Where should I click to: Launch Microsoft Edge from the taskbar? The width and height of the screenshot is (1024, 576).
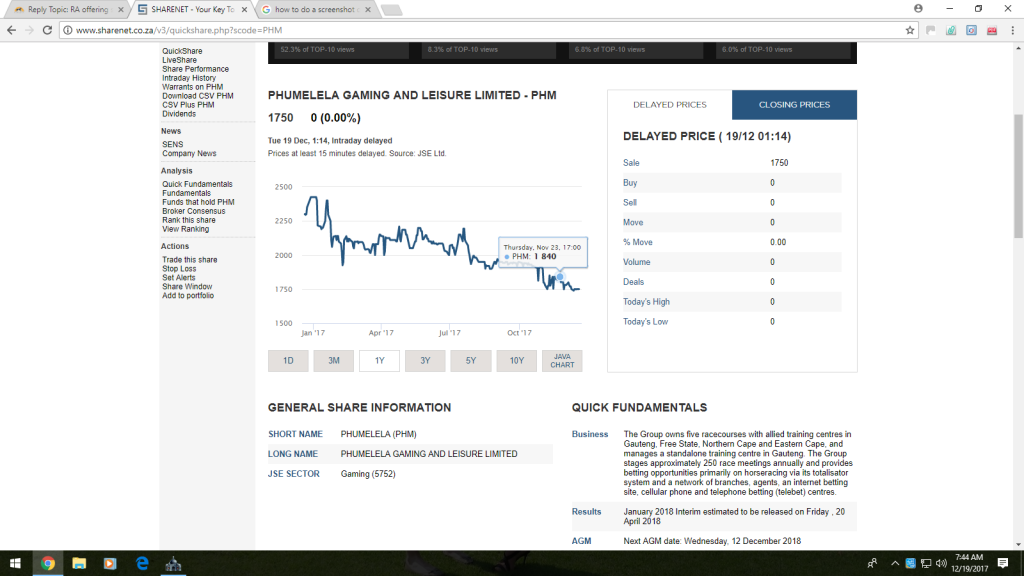pos(142,563)
